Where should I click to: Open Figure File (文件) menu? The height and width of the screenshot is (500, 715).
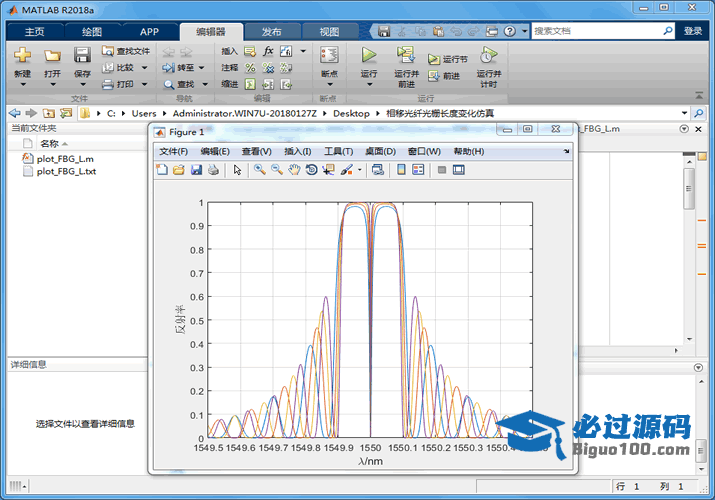tap(173, 151)
